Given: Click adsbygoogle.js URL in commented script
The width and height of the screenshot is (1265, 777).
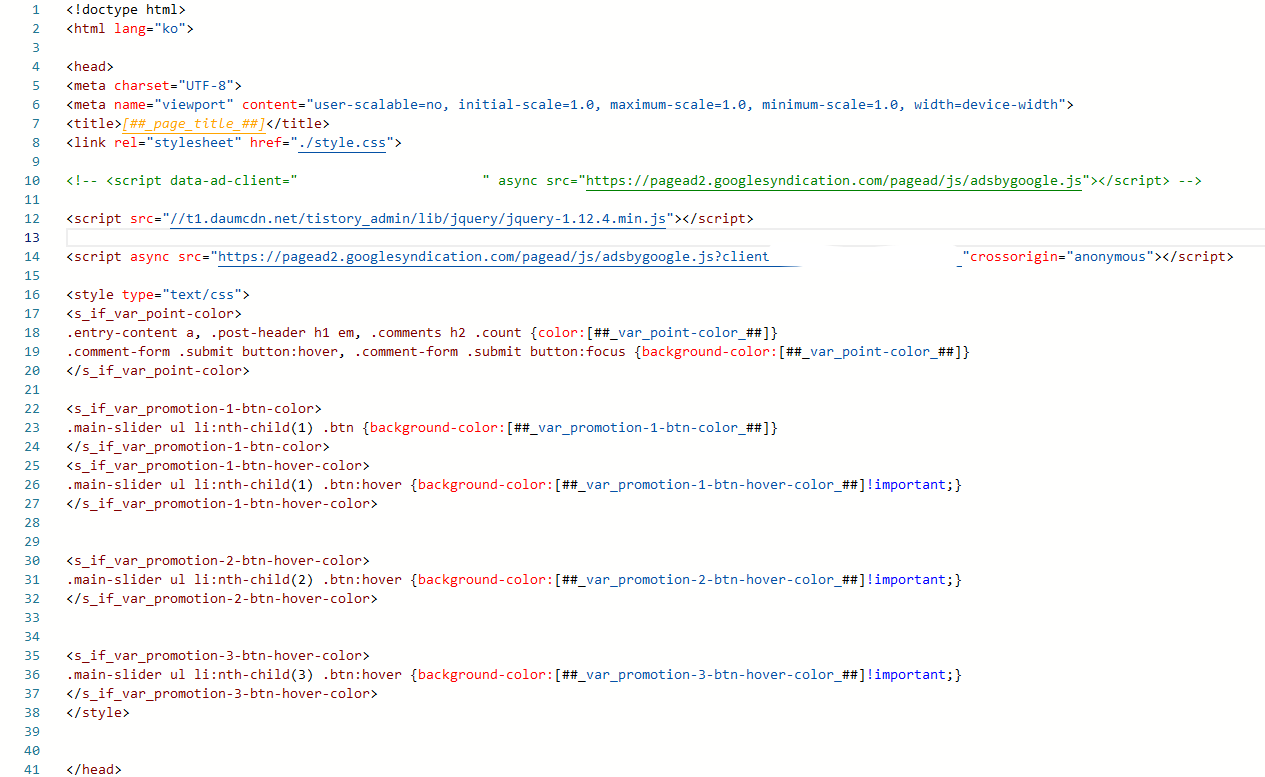Looking at the screenshot, I should pos(834,180).
